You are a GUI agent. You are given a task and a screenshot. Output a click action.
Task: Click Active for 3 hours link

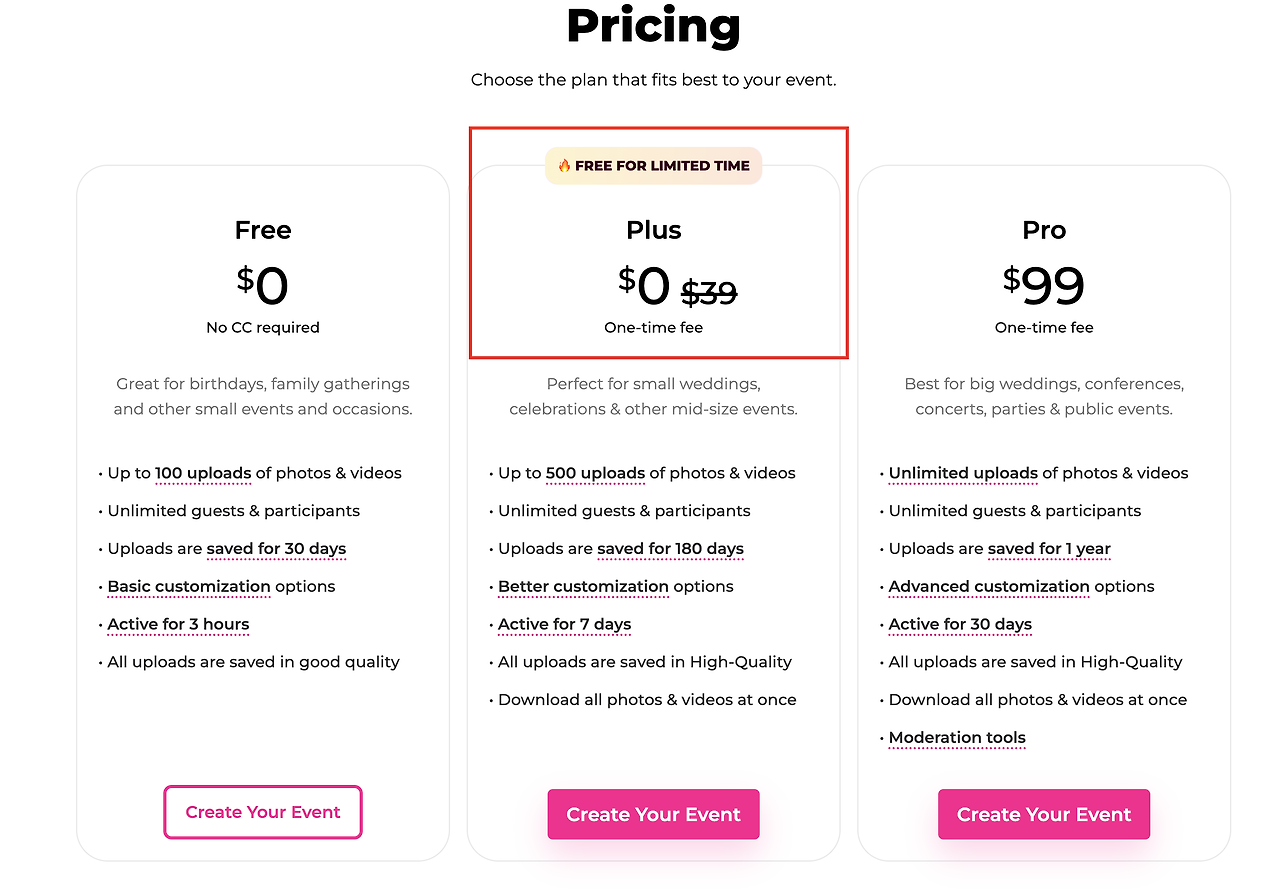177,625
